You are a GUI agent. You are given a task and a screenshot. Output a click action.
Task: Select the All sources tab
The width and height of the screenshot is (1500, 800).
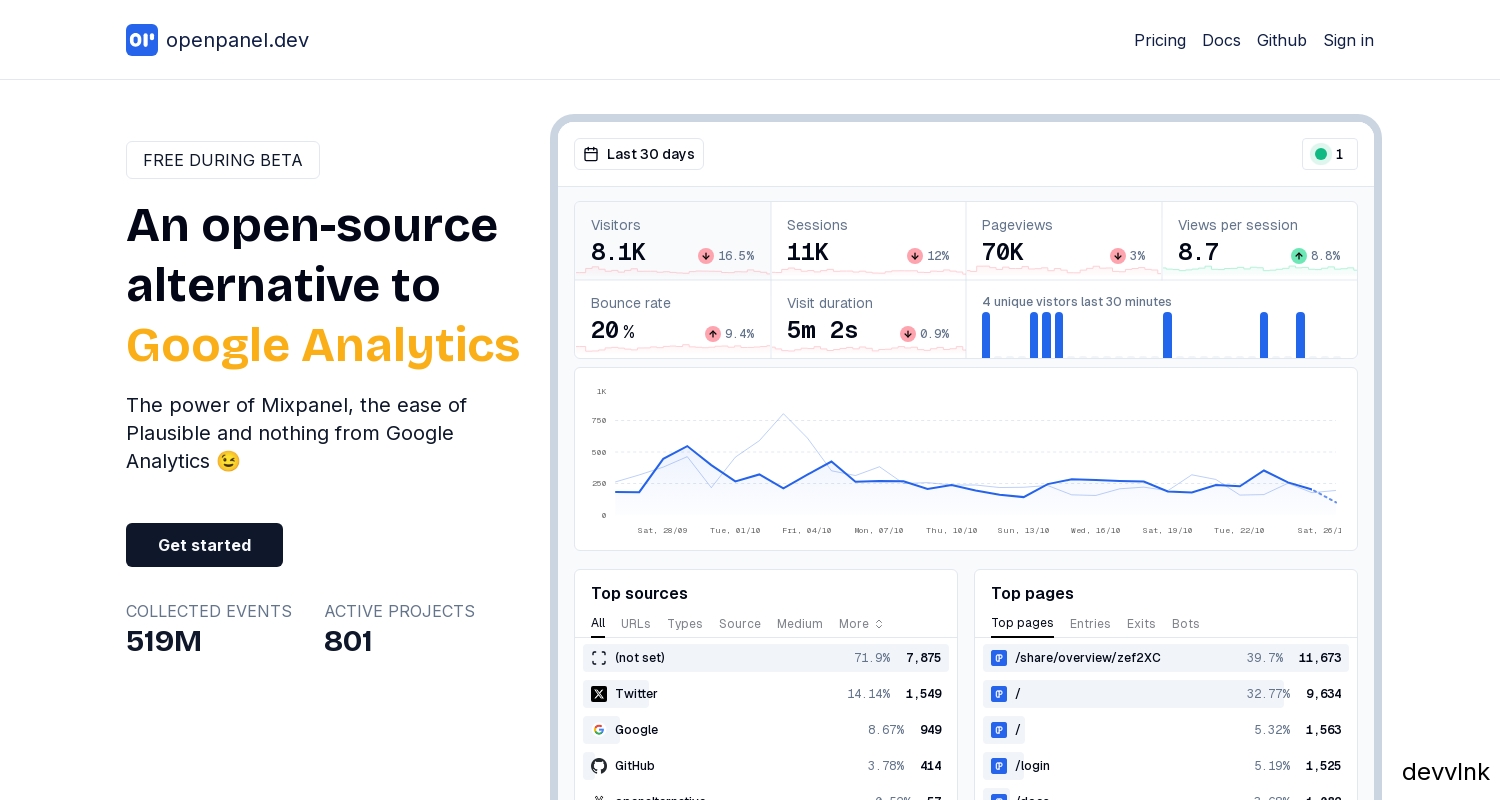(x=598, y=623)
